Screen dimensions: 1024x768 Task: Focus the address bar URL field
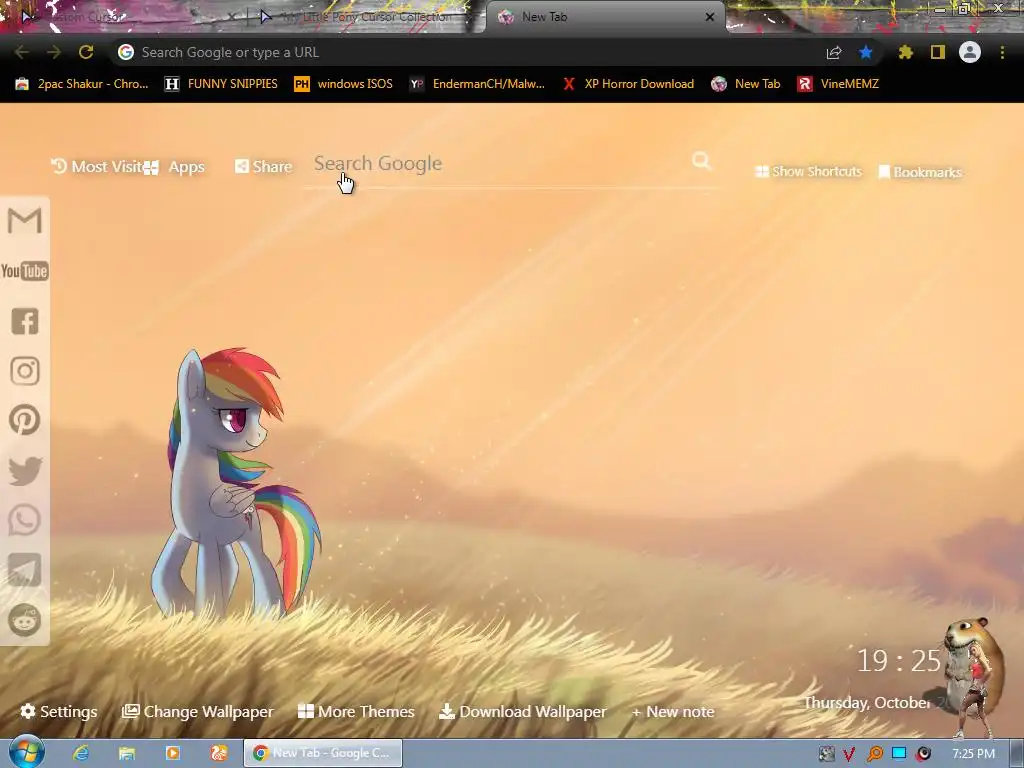point(470,52)
